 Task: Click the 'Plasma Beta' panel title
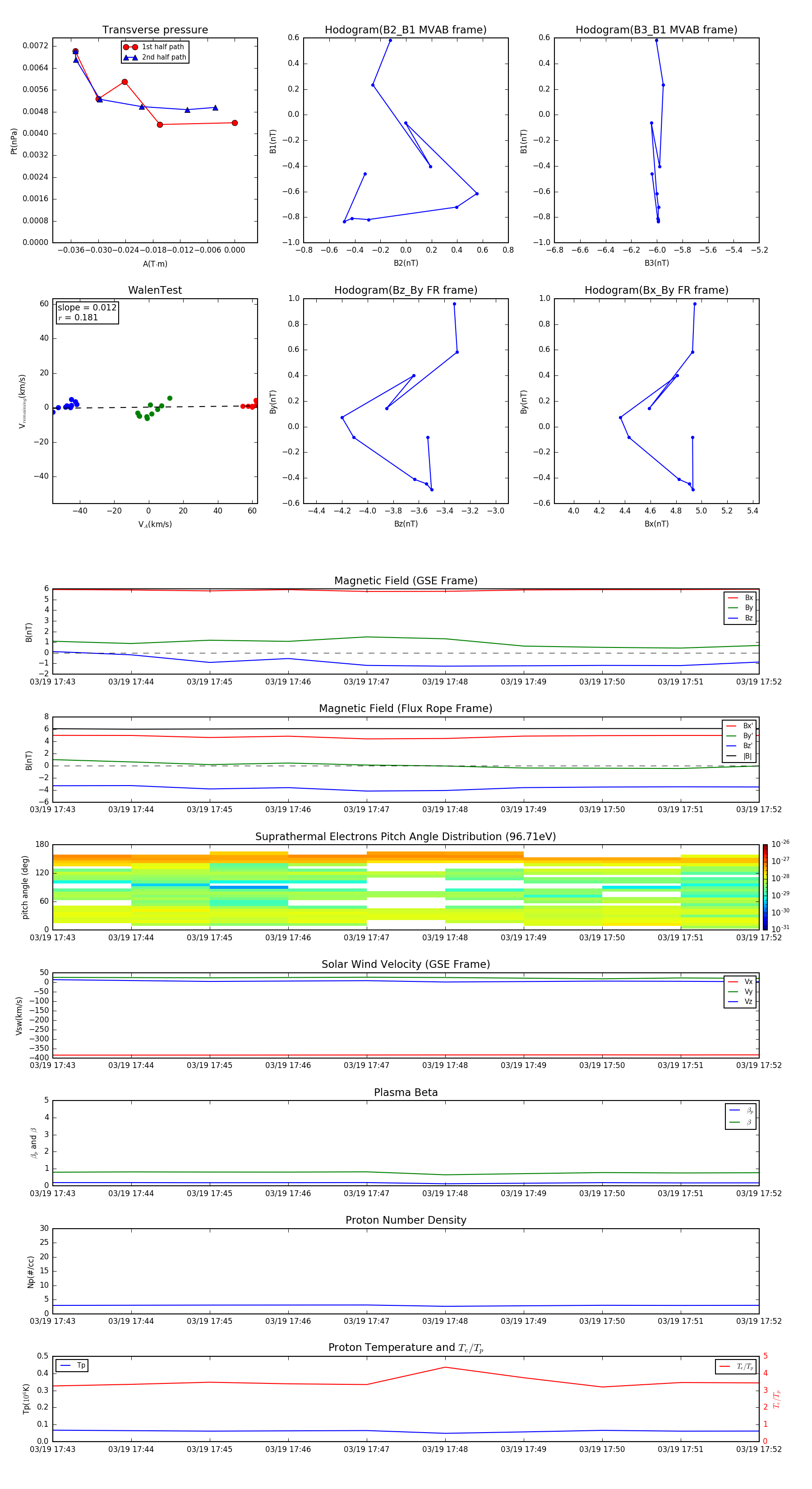[406, 1093]
